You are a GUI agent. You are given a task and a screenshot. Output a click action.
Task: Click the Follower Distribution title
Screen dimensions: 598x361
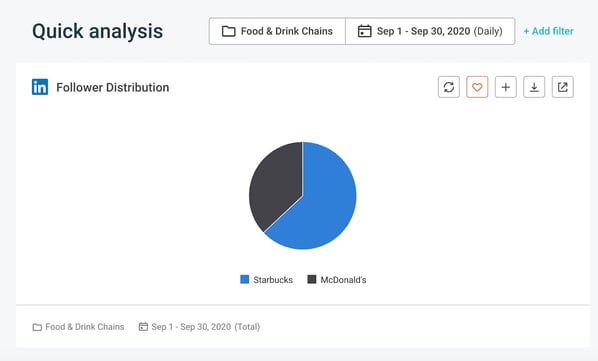coord(113,87)
